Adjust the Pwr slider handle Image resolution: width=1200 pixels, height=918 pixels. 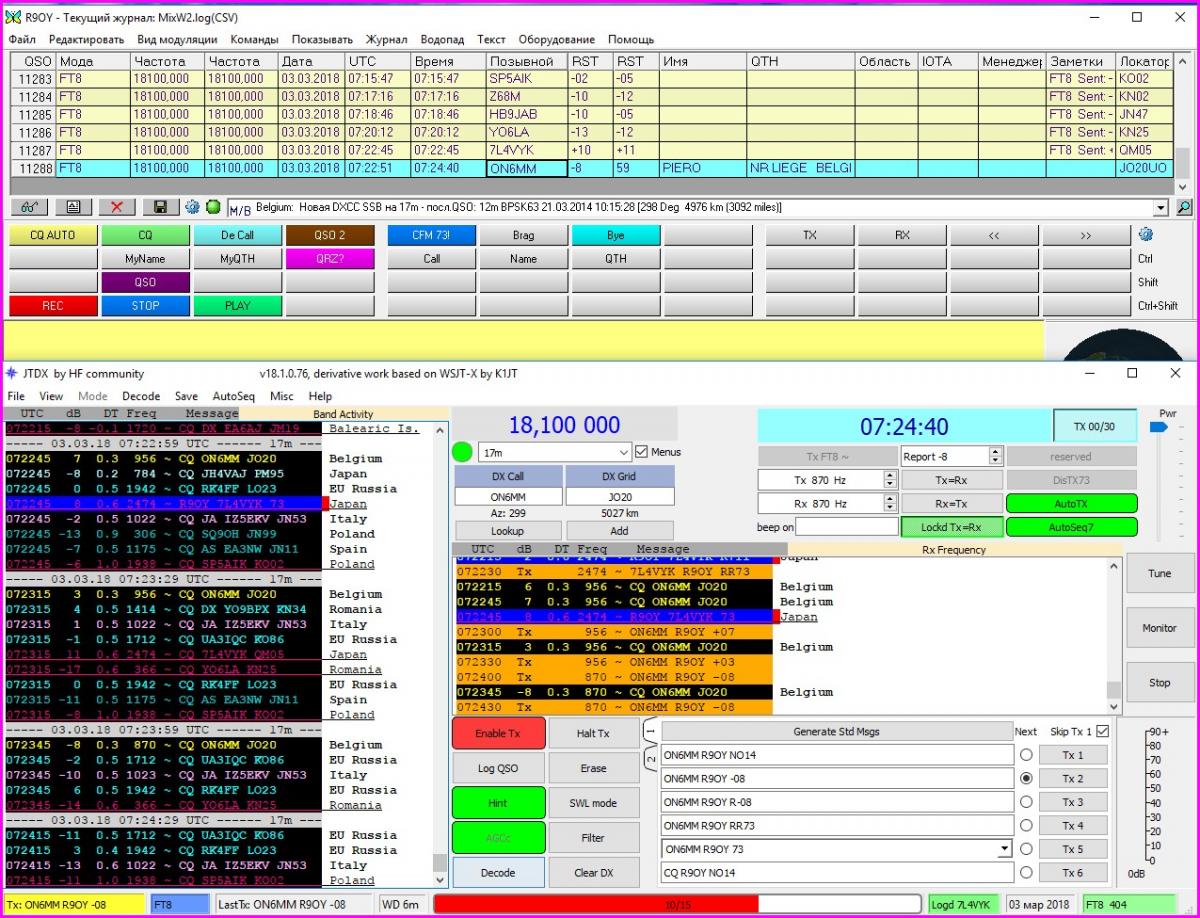1159,427
